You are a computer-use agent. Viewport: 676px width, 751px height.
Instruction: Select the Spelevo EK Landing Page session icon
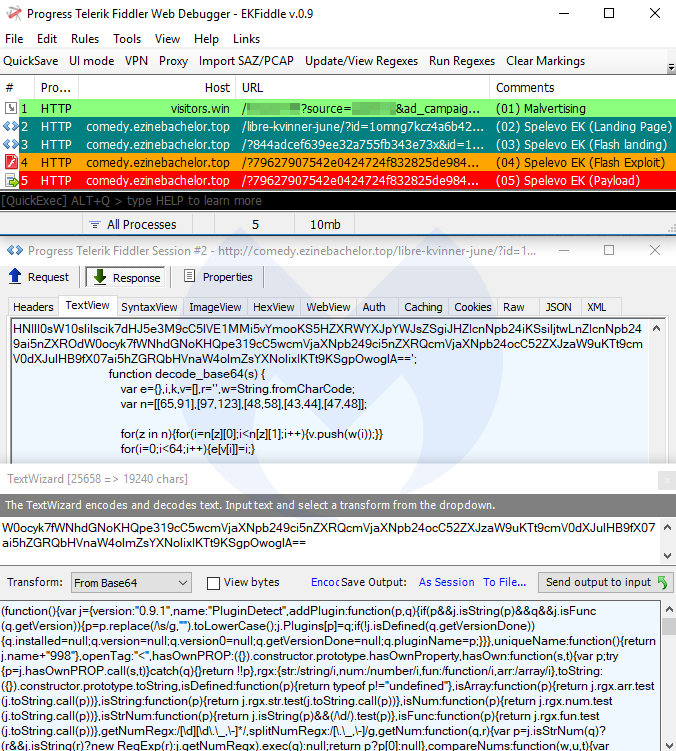coord(11,126)
